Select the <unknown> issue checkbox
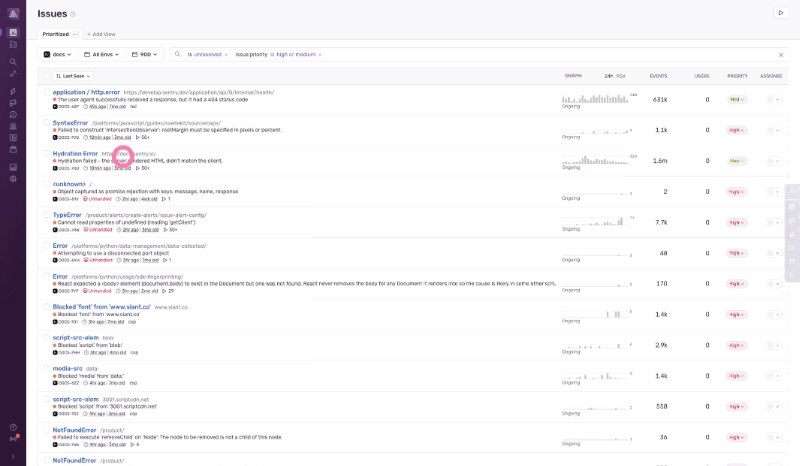 [46, 184]
